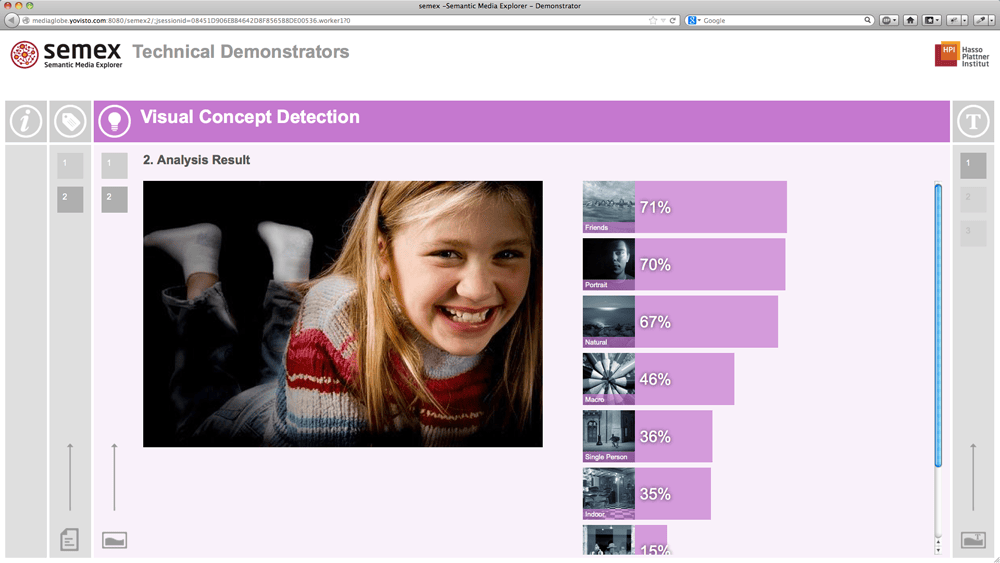
Task: Open the info panel icon
Action: click(25, 122)
